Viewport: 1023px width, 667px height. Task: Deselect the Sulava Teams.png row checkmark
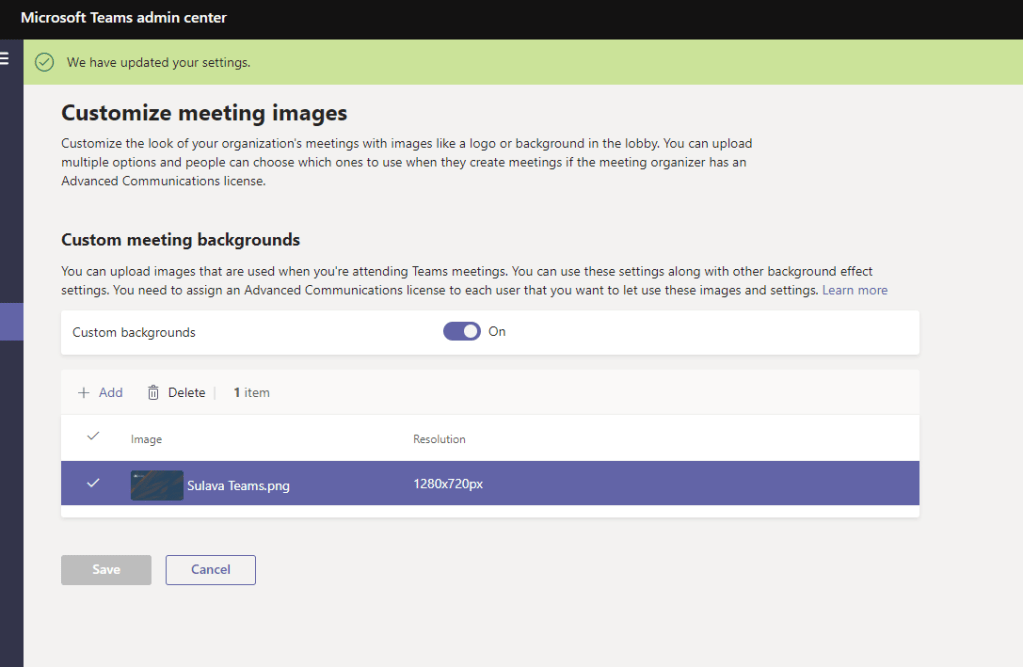[x=93, y=483]
